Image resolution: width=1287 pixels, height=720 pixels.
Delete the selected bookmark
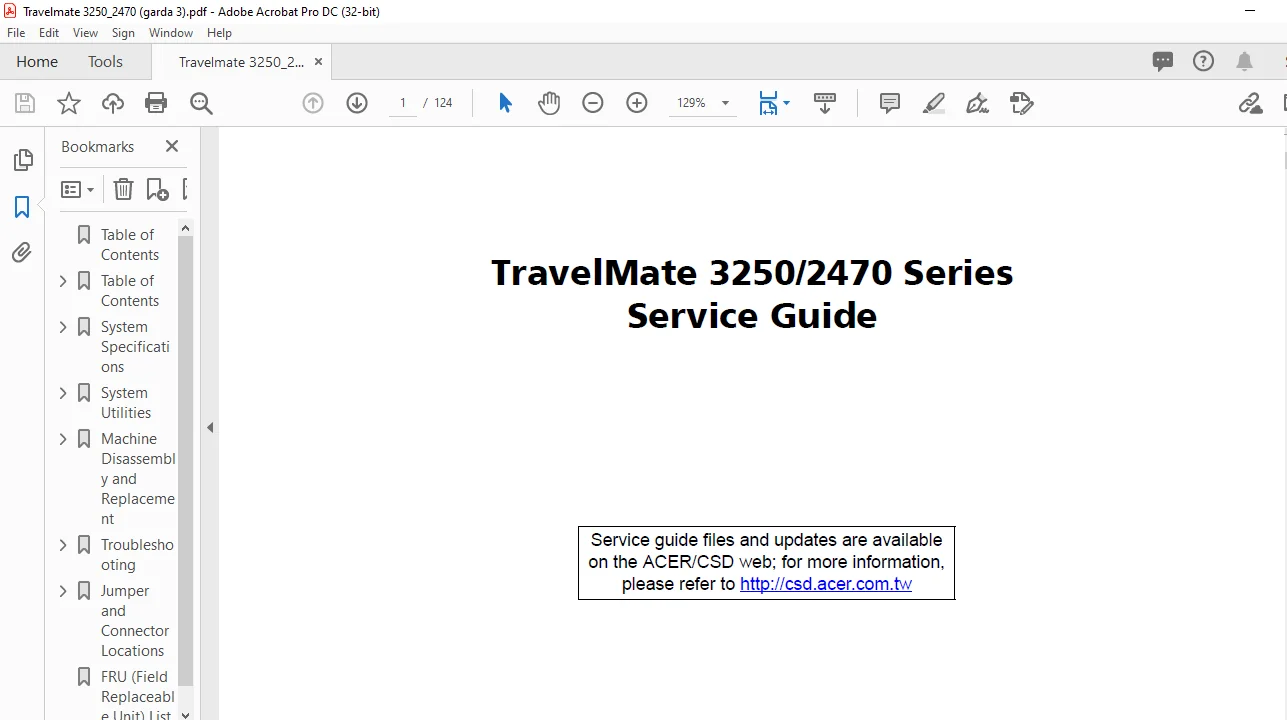123,189
